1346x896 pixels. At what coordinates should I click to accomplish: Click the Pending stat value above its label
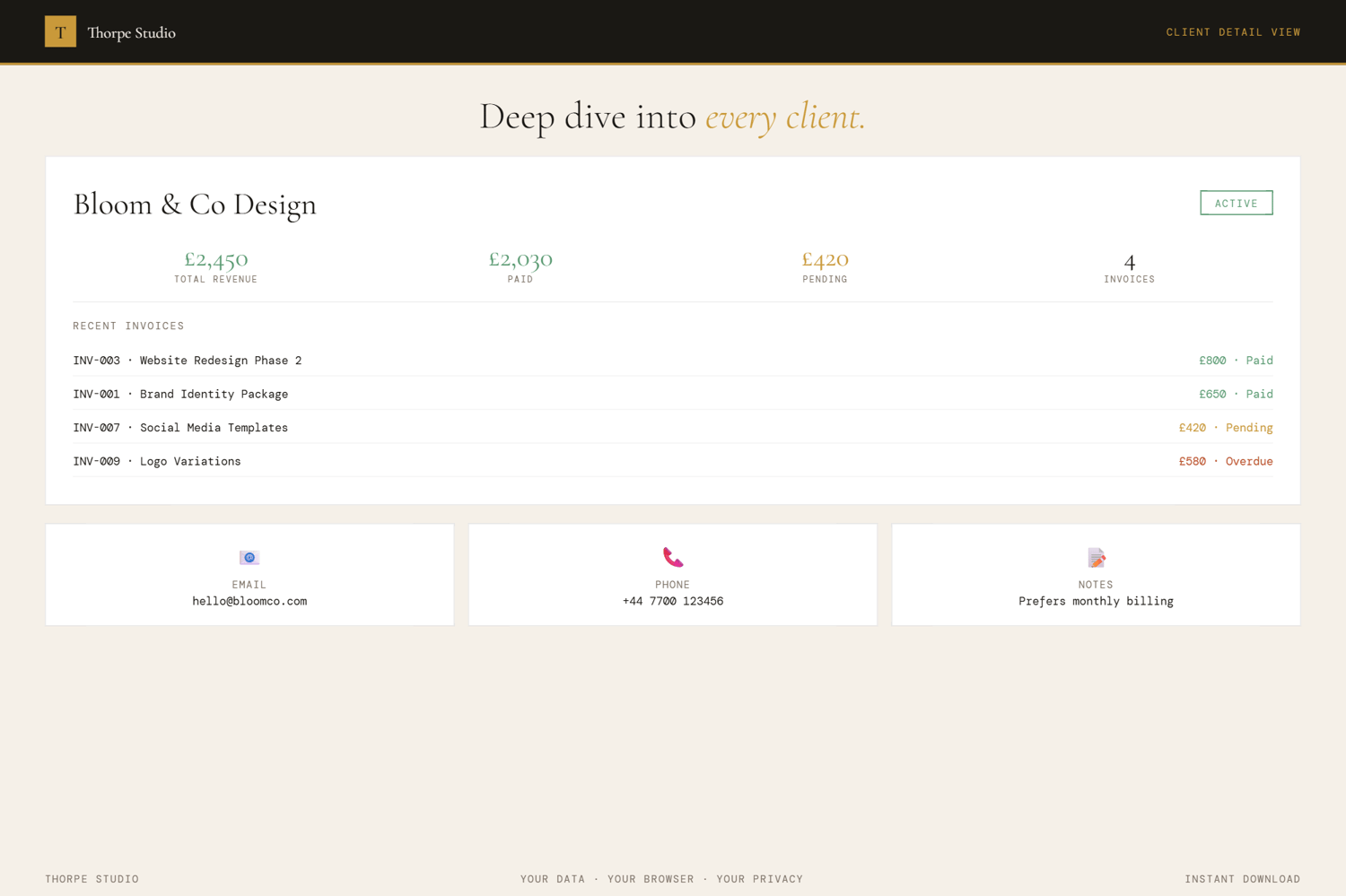(x=825, y=259)
